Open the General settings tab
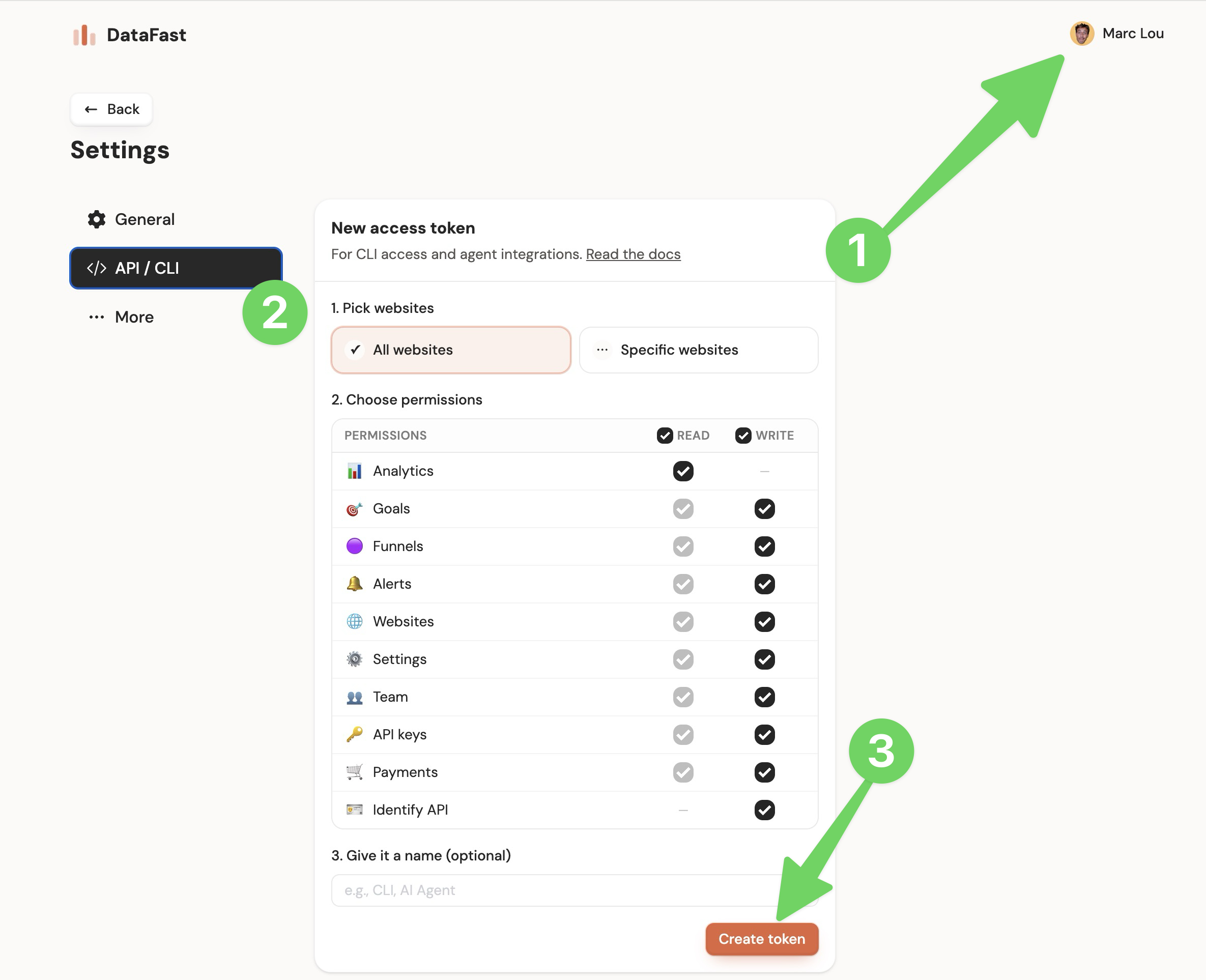Screen dimensions: 1206x980 coord(176,220)
